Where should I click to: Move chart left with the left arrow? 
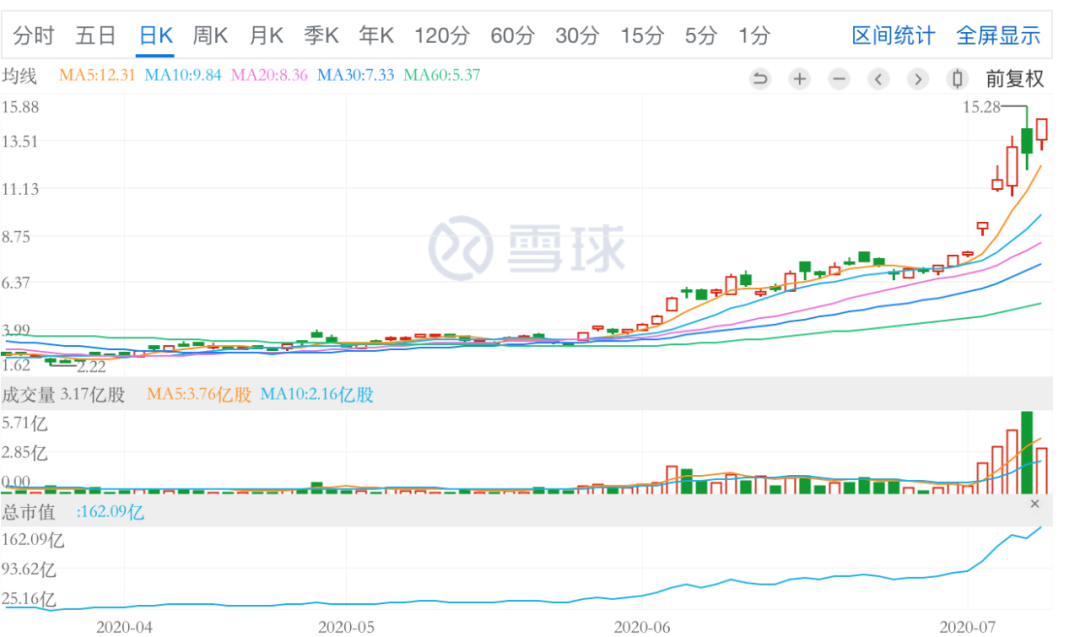pos(878,79)
